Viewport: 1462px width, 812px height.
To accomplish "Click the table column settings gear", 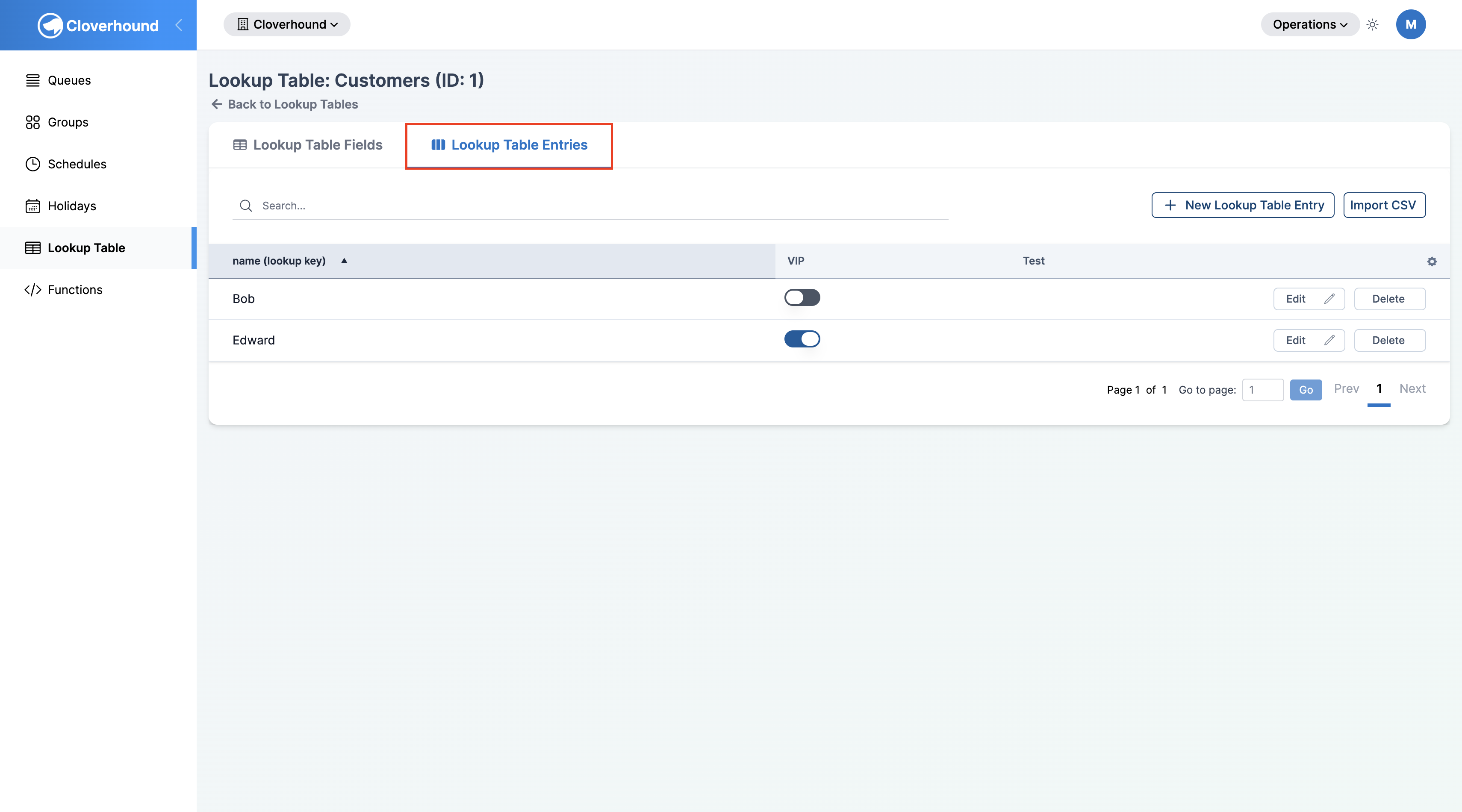I will tap(1432, 261).
